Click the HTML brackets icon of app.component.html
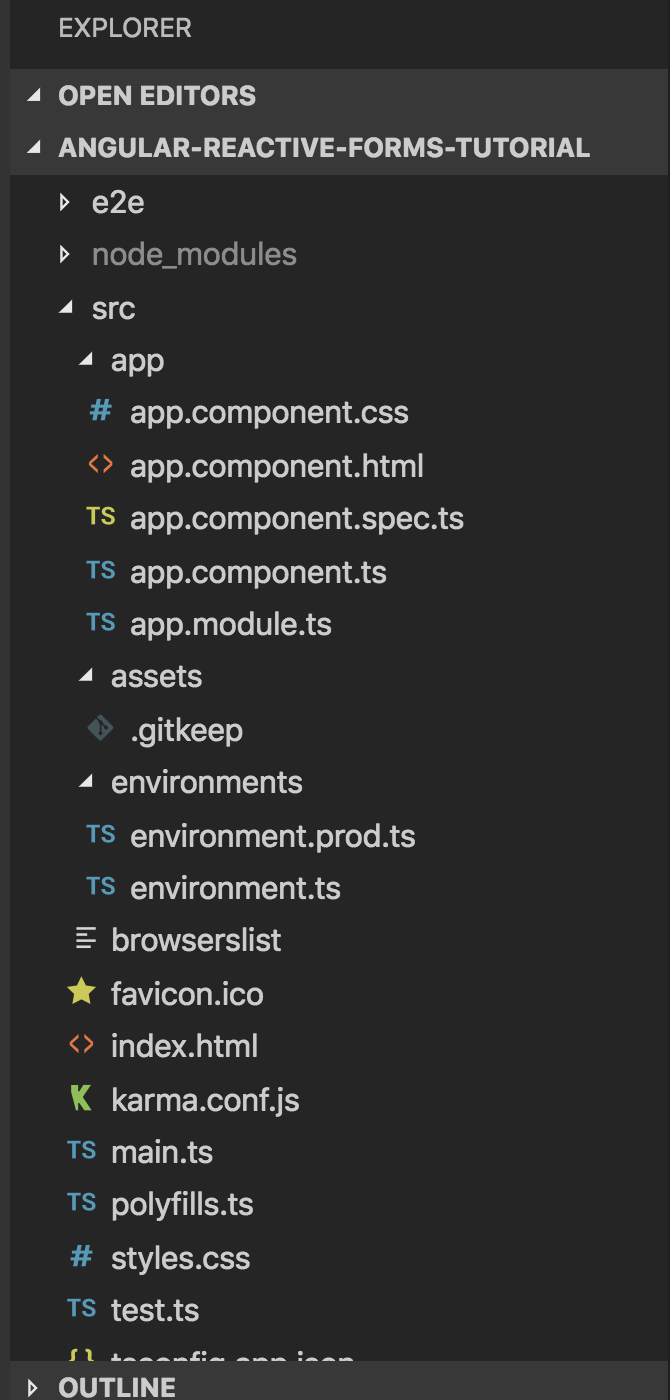Viewport: 670px width, 1400px height. [100, 465]
